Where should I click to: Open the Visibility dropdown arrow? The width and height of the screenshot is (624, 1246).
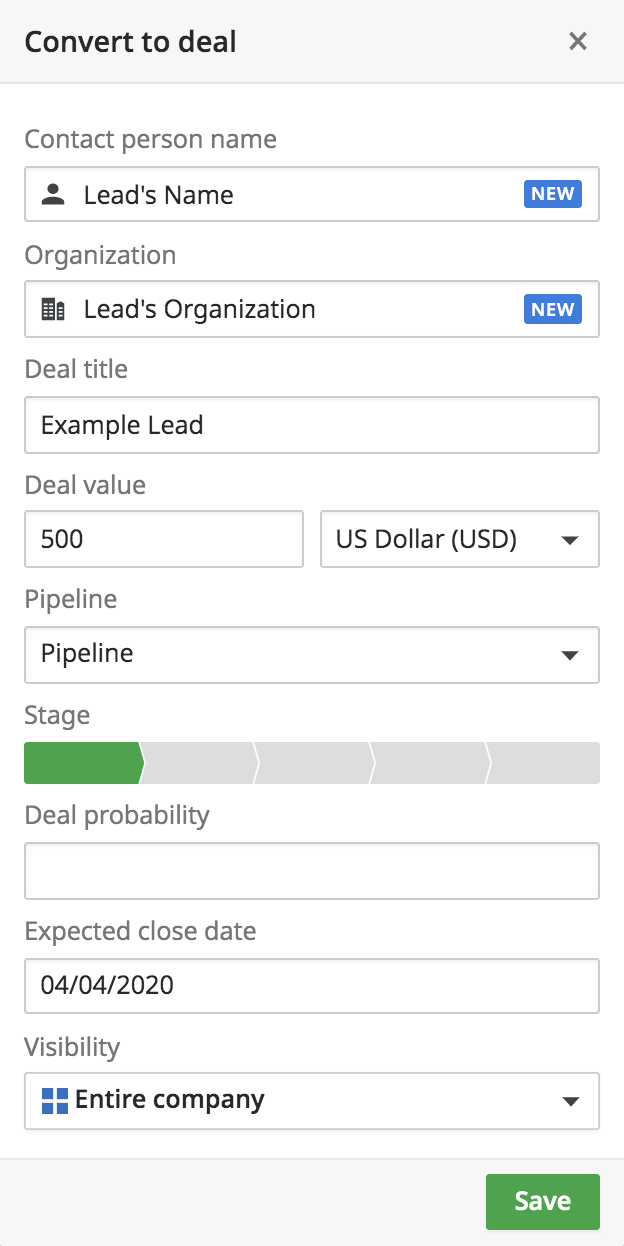[x=570, y=1101]
